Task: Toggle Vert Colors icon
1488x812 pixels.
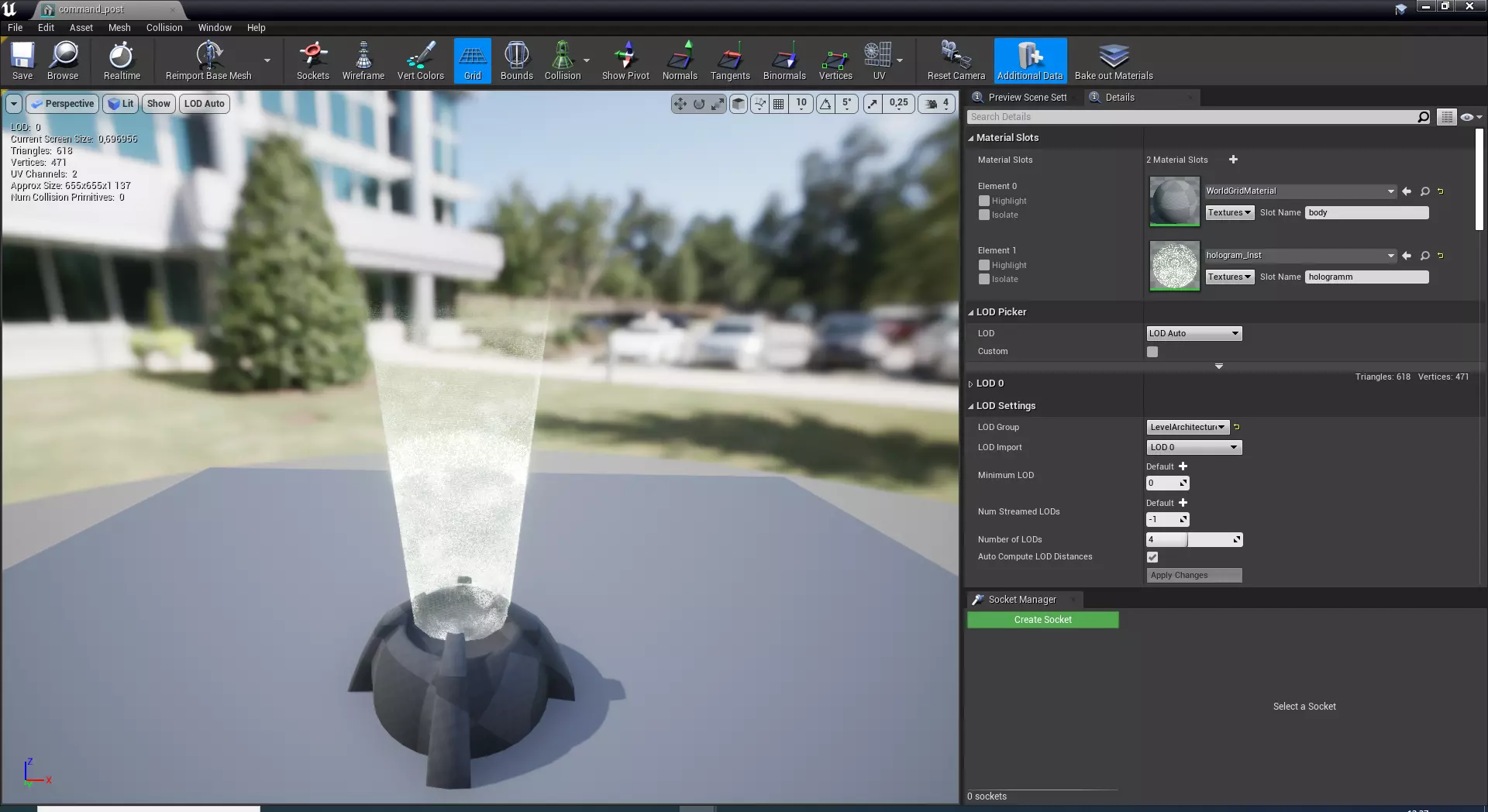Action: [421, 60]
